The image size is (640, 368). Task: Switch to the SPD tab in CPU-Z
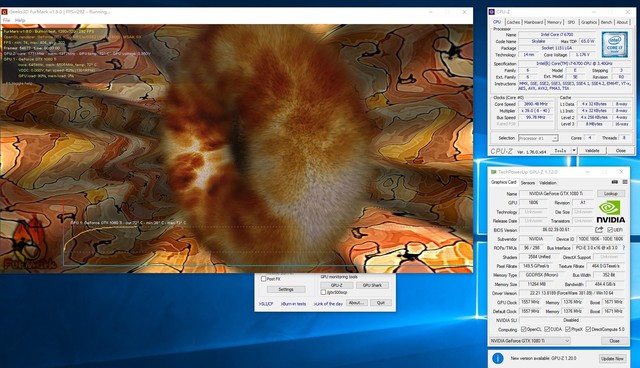point(571,22)
